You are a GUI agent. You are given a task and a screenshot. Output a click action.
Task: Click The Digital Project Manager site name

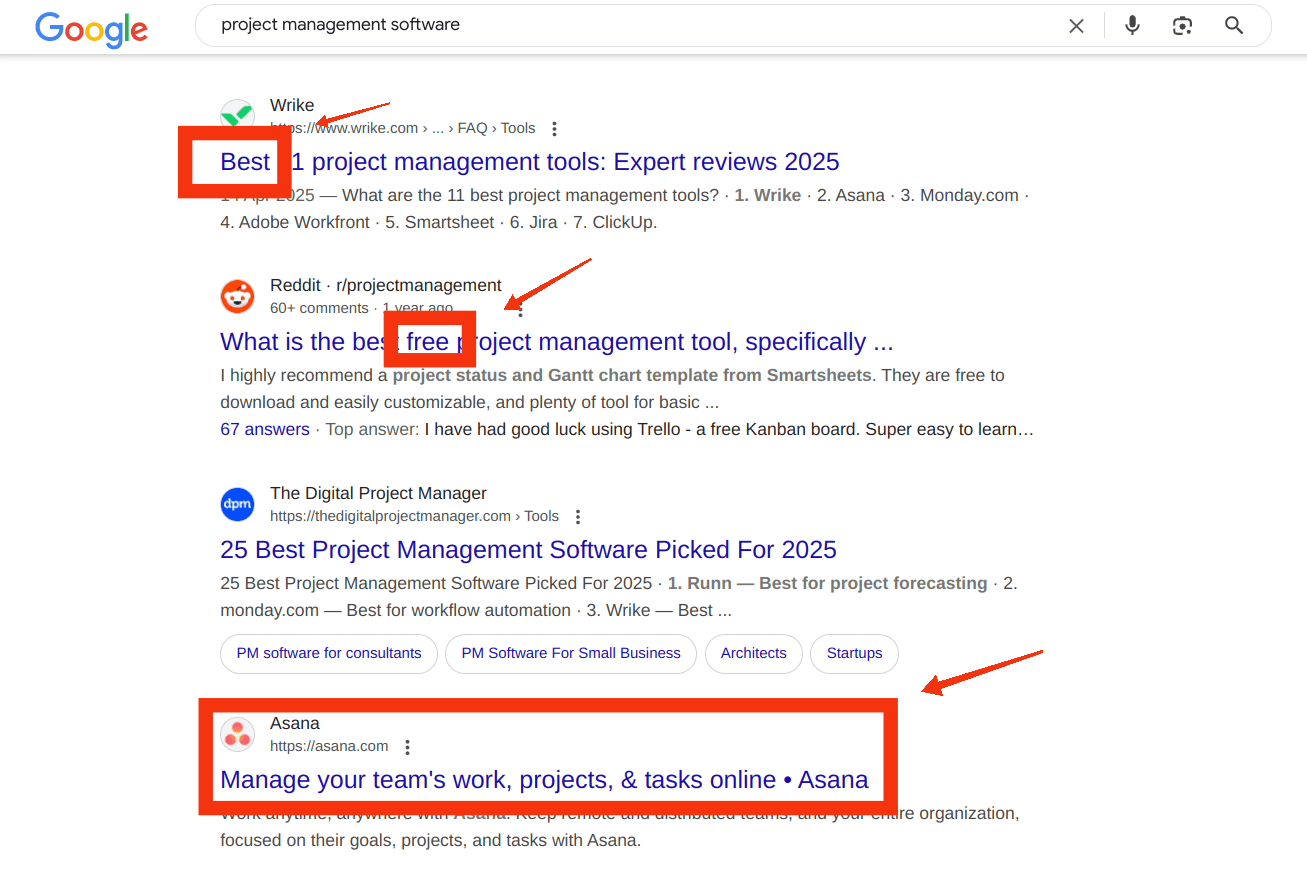378,493
